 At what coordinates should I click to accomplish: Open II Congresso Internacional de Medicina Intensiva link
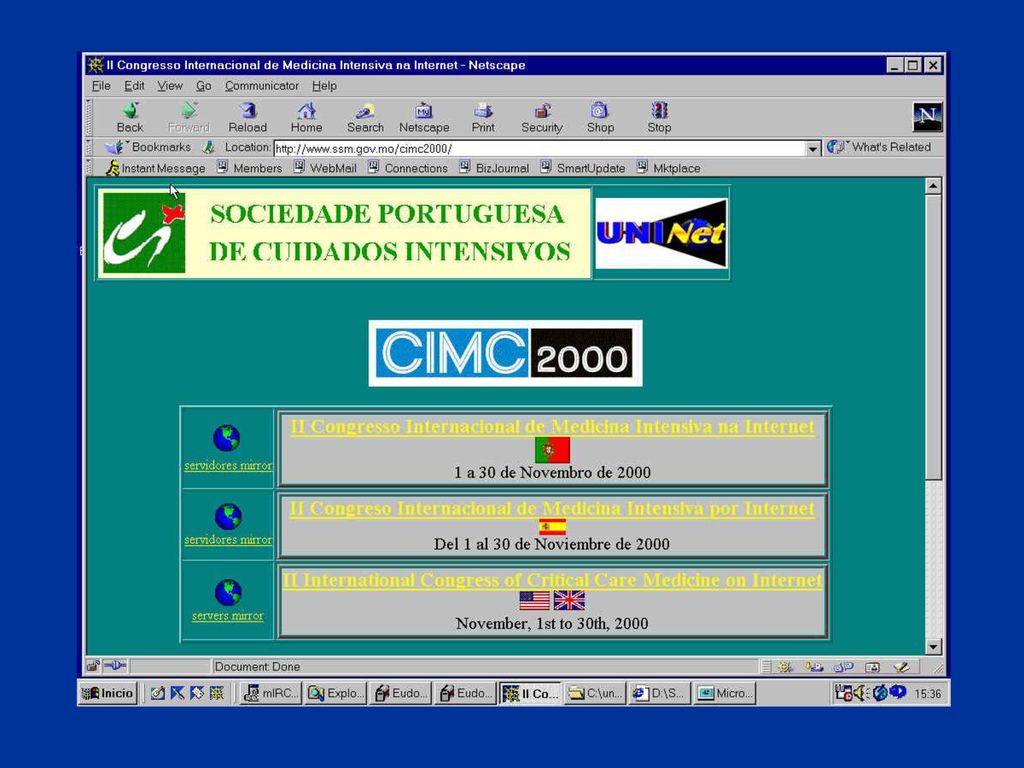[x=552, y=426]
